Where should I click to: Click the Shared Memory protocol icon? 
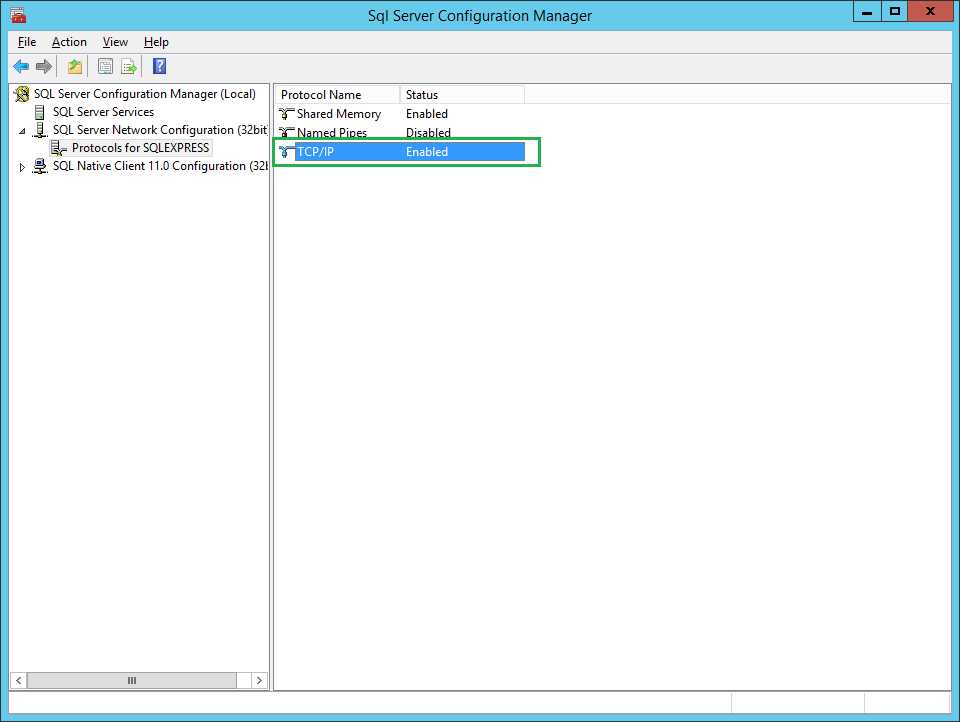tap(287, 113)
